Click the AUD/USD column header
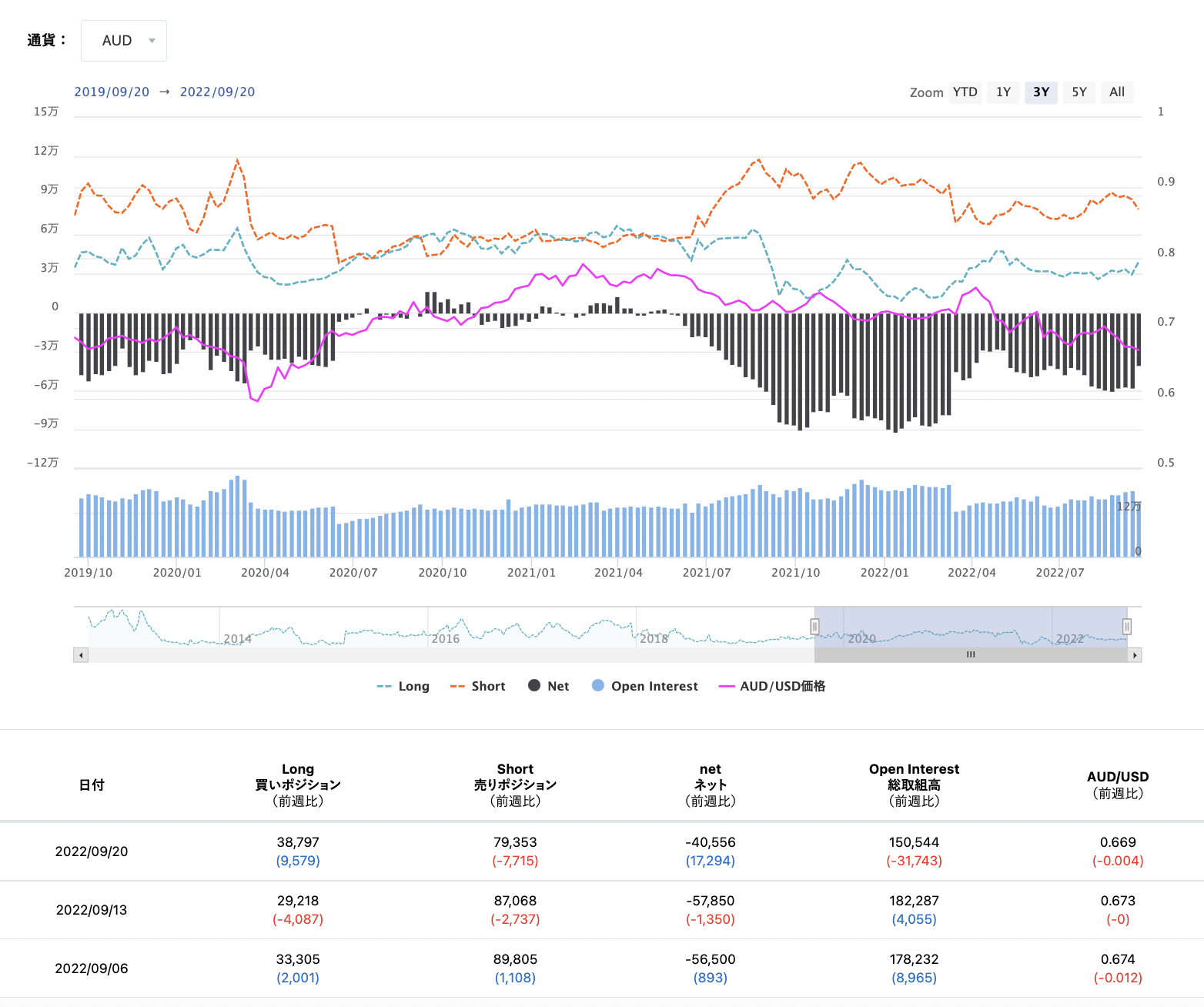The height and width of the screenshot is (1007, 1204). click(1118, 785)
